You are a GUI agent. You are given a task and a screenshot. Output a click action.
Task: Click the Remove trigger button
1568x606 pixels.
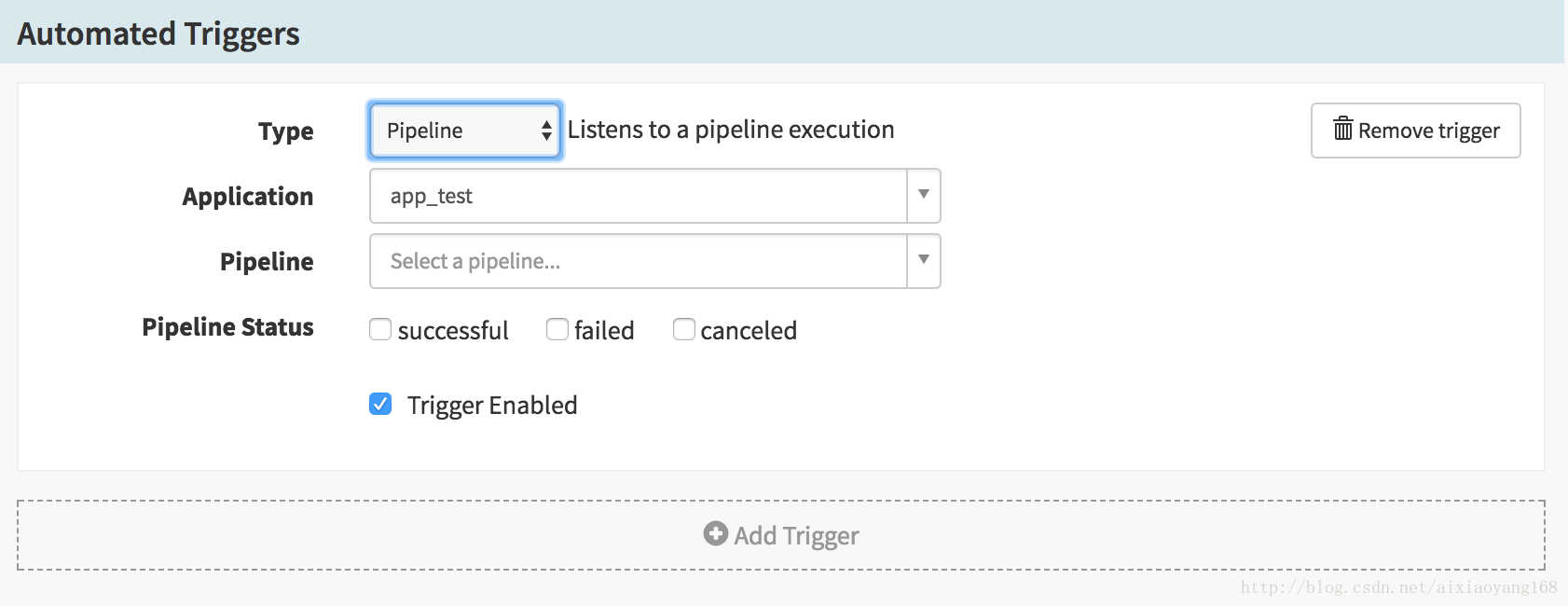(x=1416, y=131)
